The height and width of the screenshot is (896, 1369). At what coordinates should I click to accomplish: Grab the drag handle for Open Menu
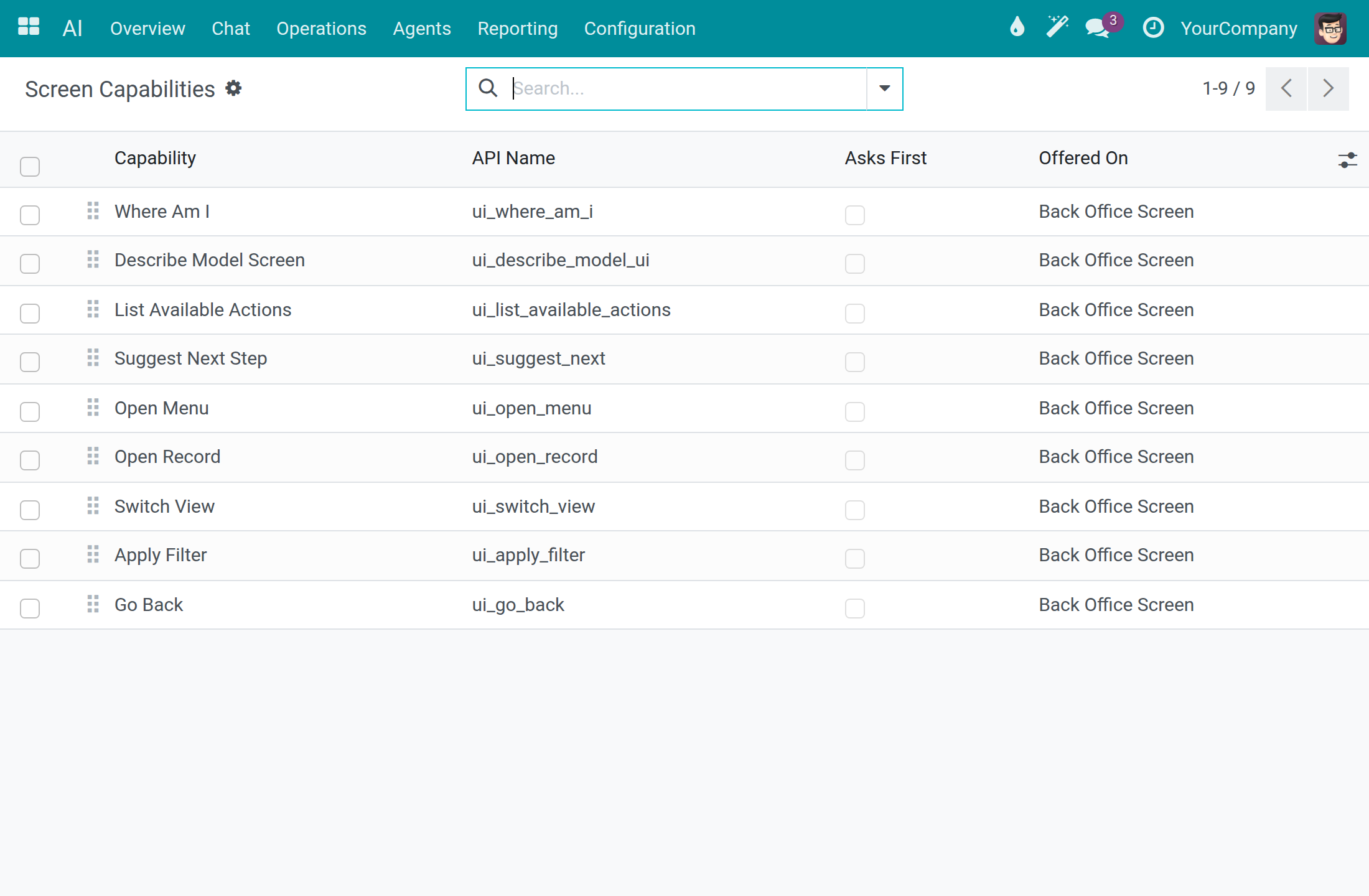click(x=93, y=408)
